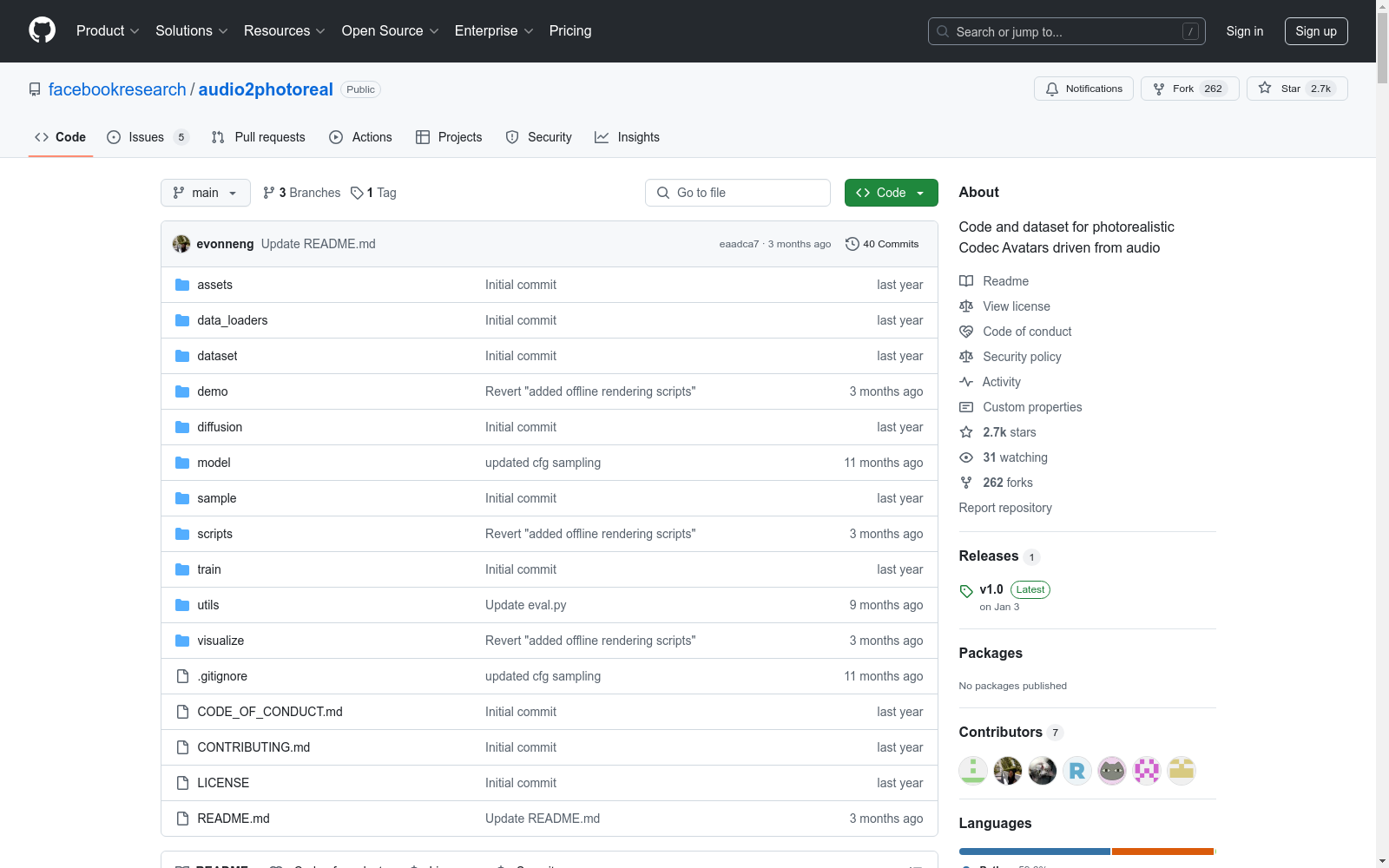Open the first contributor avatar

pyautogui.click(x=973, y=770)
